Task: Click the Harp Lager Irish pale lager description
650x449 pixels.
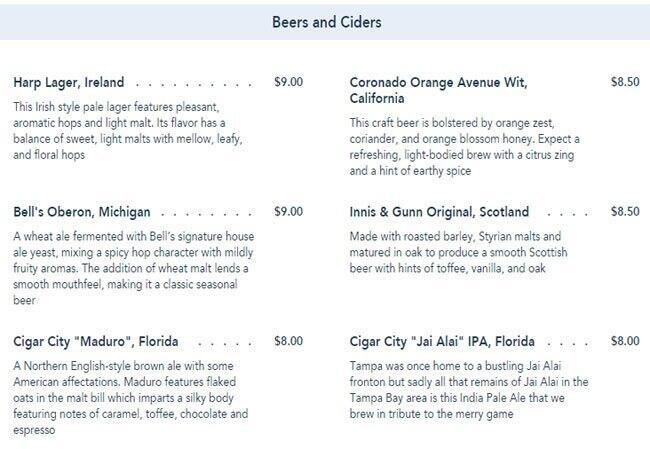Action: (x=128, y=131)
